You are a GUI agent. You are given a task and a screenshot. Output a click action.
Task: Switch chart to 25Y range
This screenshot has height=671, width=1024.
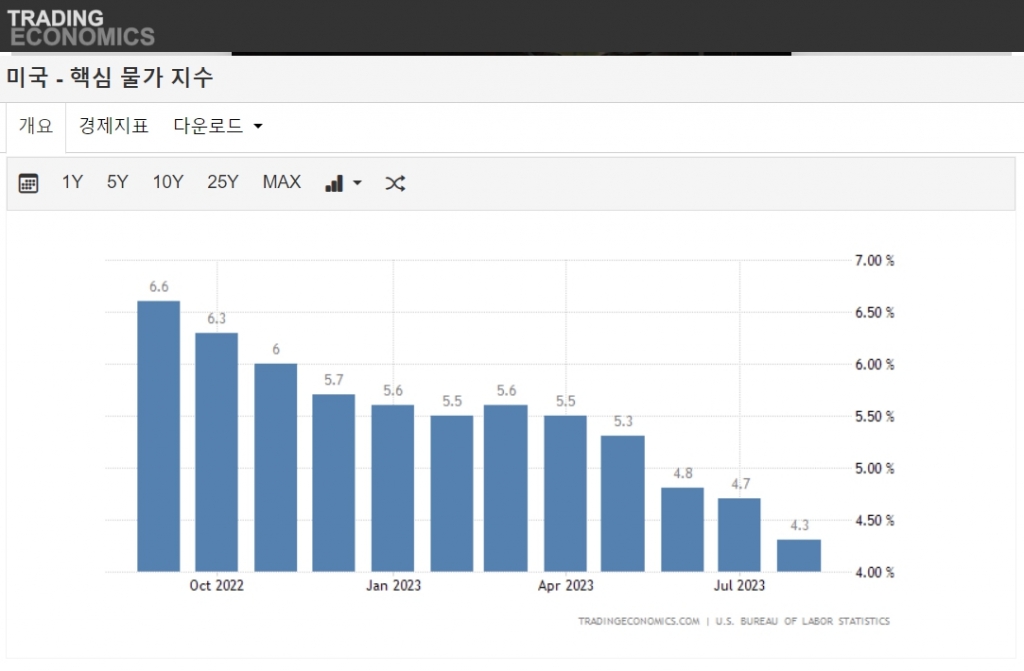223,182
